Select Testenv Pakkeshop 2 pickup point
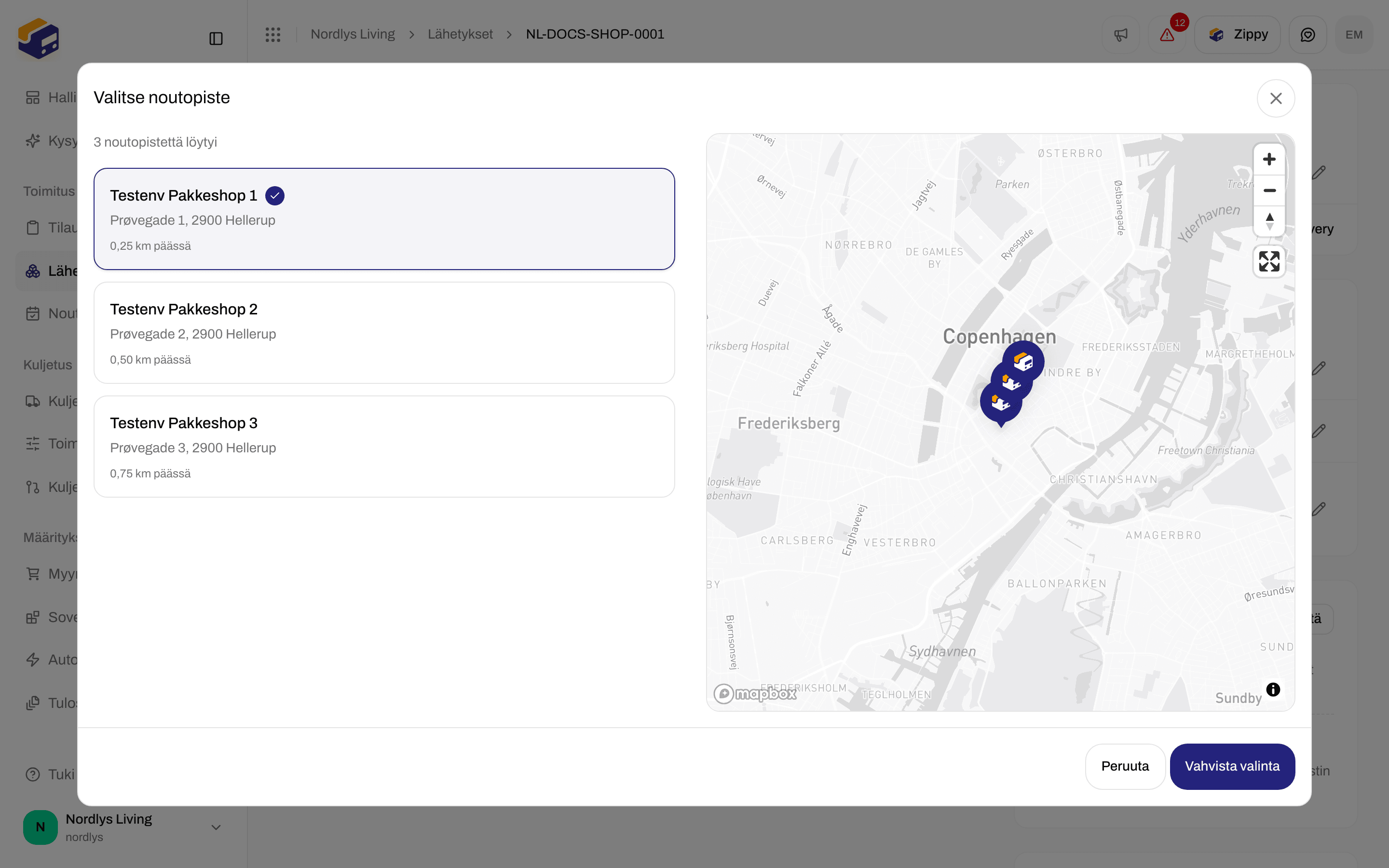 384,332
